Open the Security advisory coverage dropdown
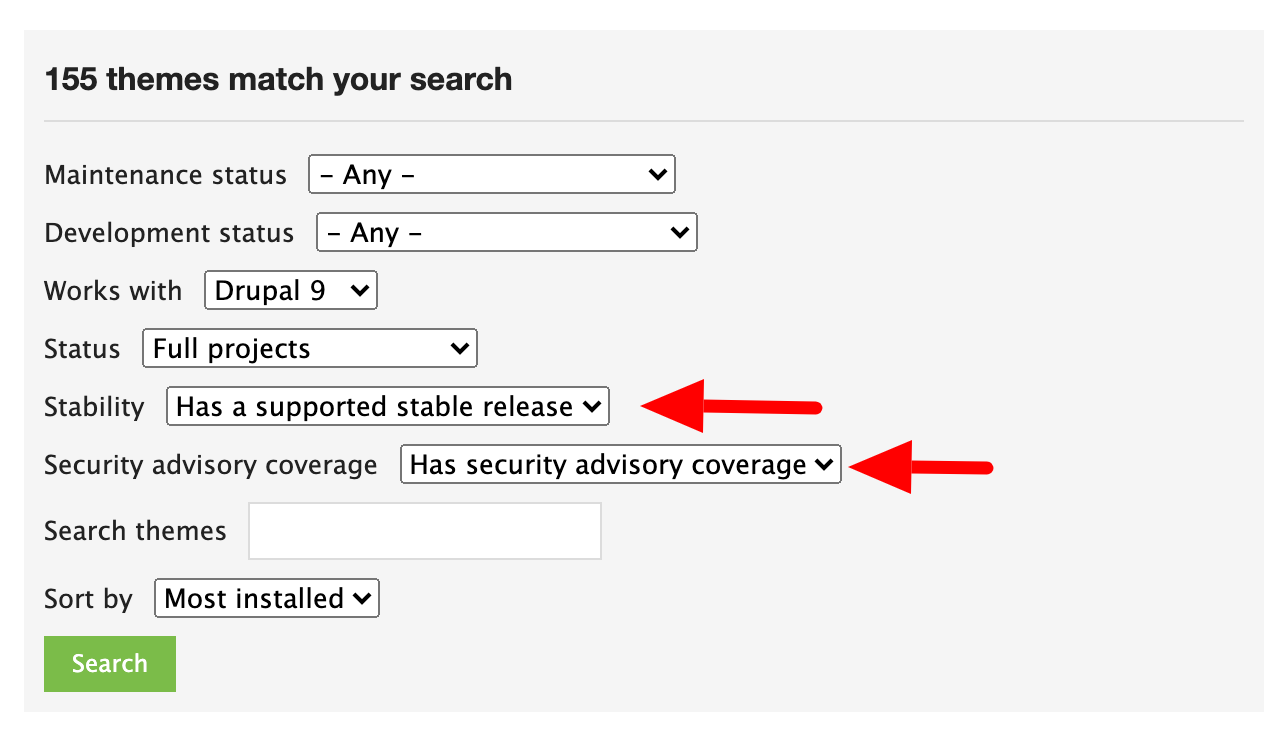1286x730 pixels. 620,464
